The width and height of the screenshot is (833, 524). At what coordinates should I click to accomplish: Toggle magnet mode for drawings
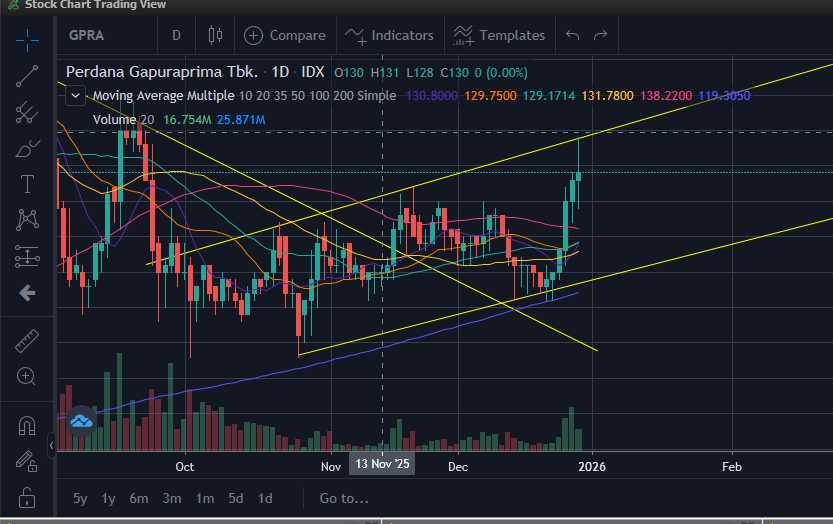(x=27, y=426)
